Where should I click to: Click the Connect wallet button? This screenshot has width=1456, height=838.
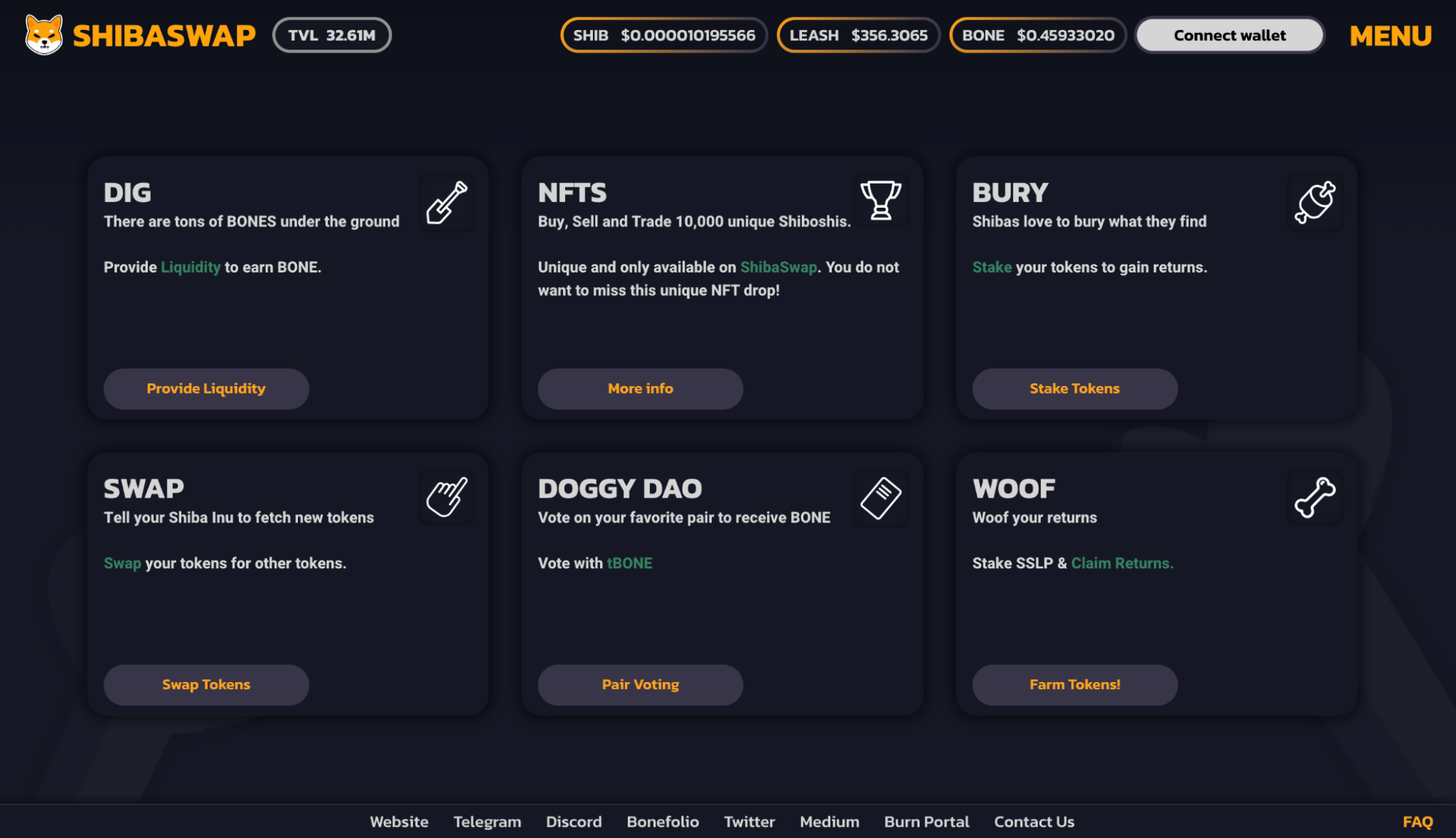[x=1229, y=34]
